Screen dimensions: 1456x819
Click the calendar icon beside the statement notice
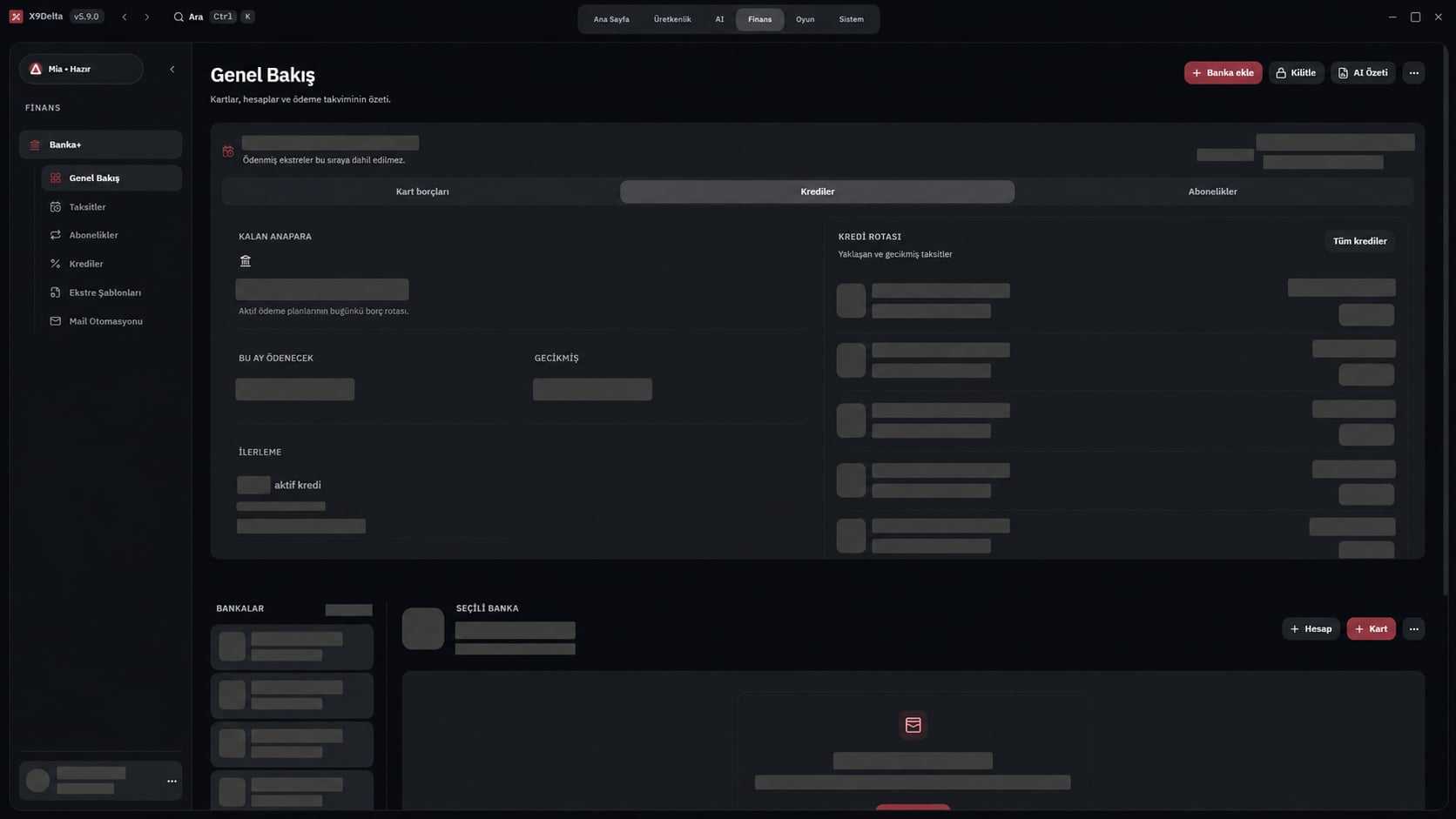point(228,151)
